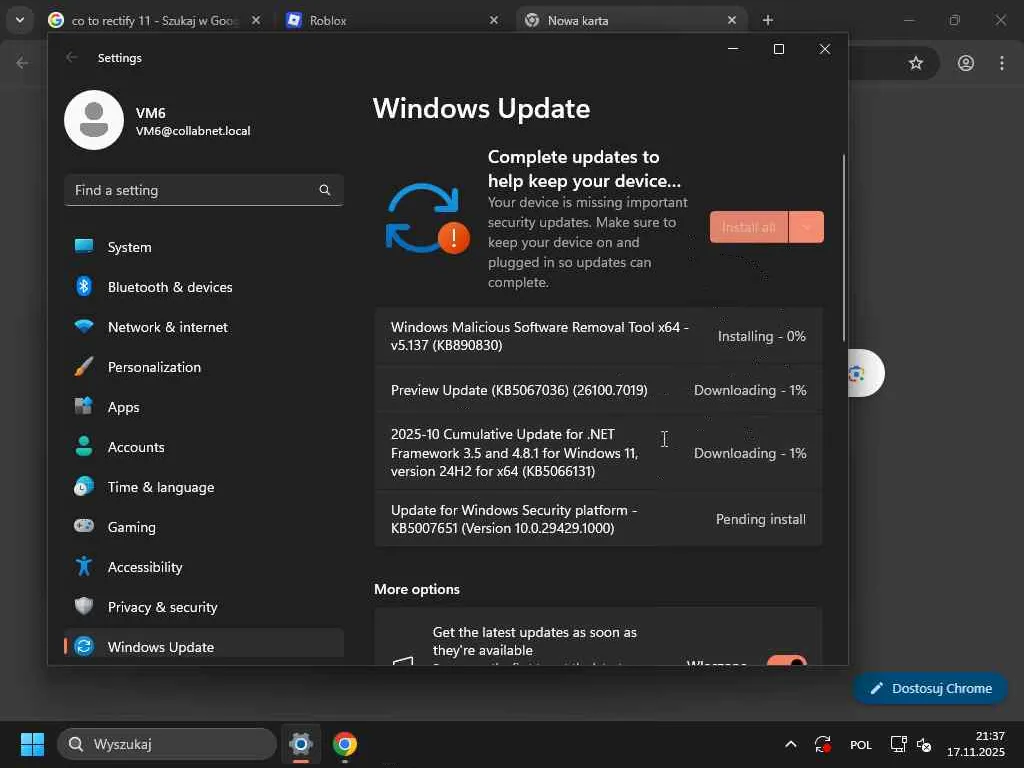
Task: Click Windows Security platform update row
Action: point(598,519)
